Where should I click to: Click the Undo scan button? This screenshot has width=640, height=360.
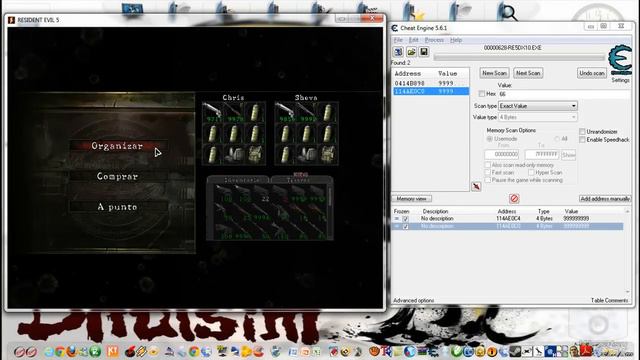click(591, 73)
